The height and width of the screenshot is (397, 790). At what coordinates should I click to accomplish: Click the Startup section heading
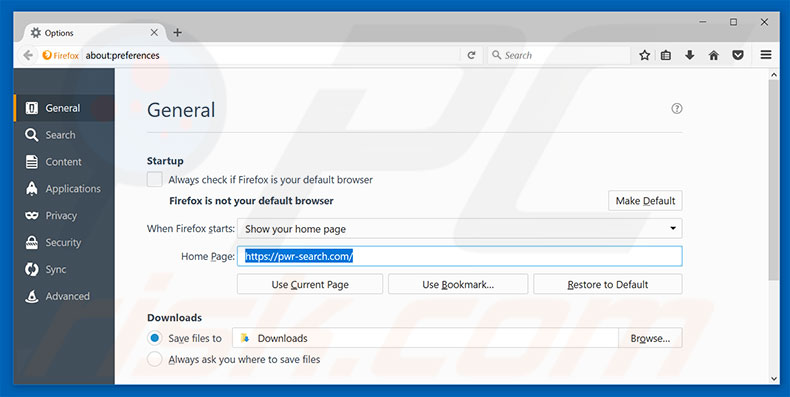click(165, 161)
